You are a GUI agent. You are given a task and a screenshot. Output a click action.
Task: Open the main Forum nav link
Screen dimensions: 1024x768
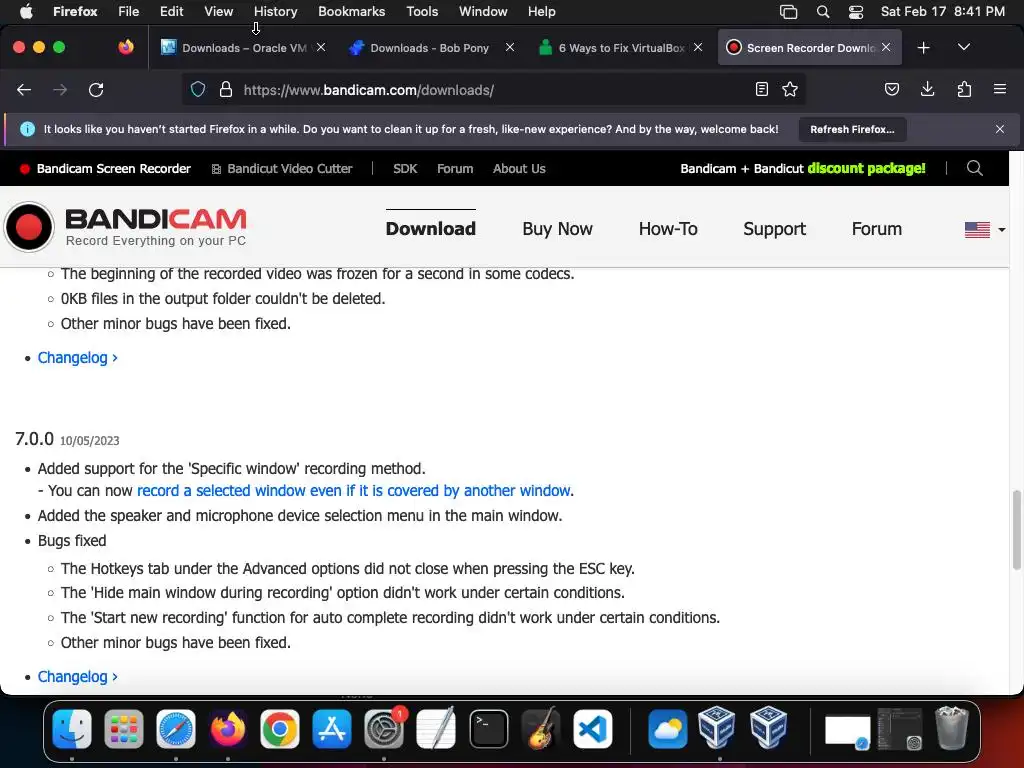[876, 229]
